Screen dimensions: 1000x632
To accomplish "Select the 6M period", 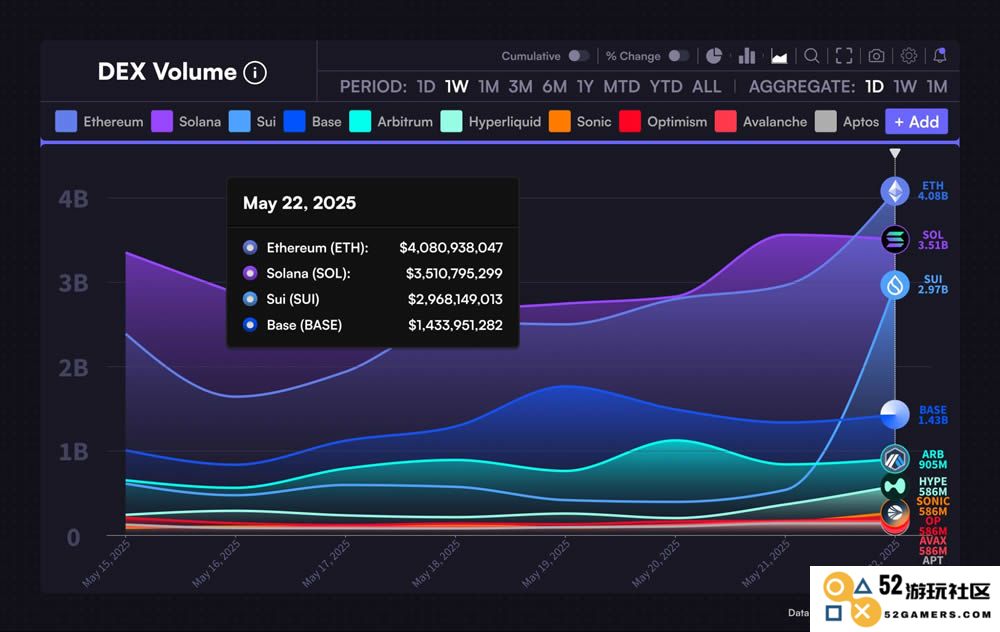I will pyautogui.click(x=554, y=87).
